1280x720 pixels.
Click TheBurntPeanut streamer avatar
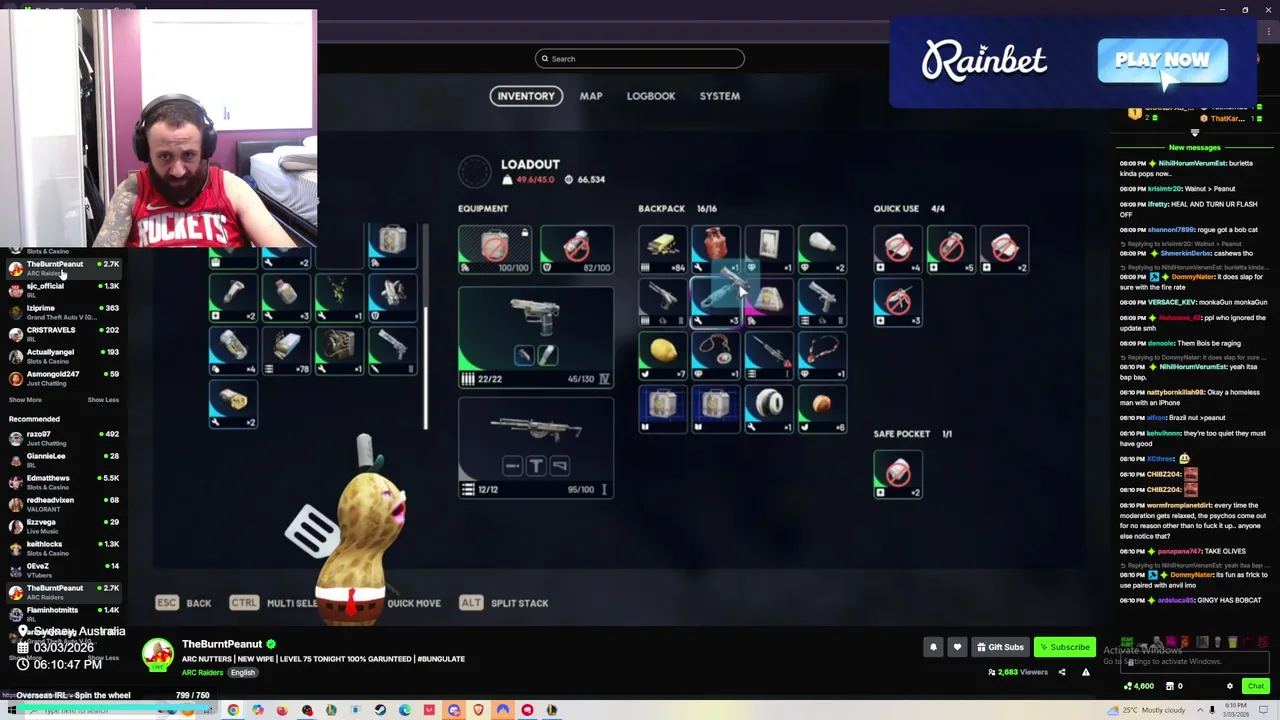click(x=157, y=655)
